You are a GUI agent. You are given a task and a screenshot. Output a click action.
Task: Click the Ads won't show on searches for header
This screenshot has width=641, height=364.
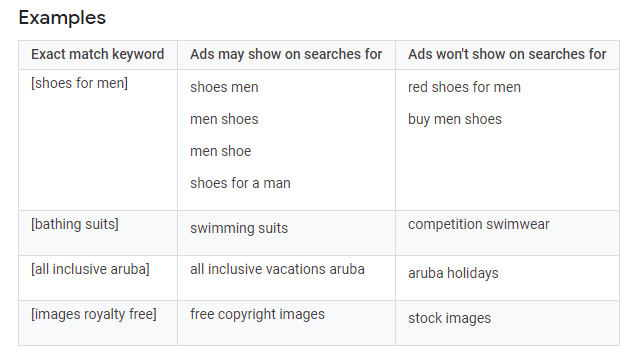click(x=507, y=54)
